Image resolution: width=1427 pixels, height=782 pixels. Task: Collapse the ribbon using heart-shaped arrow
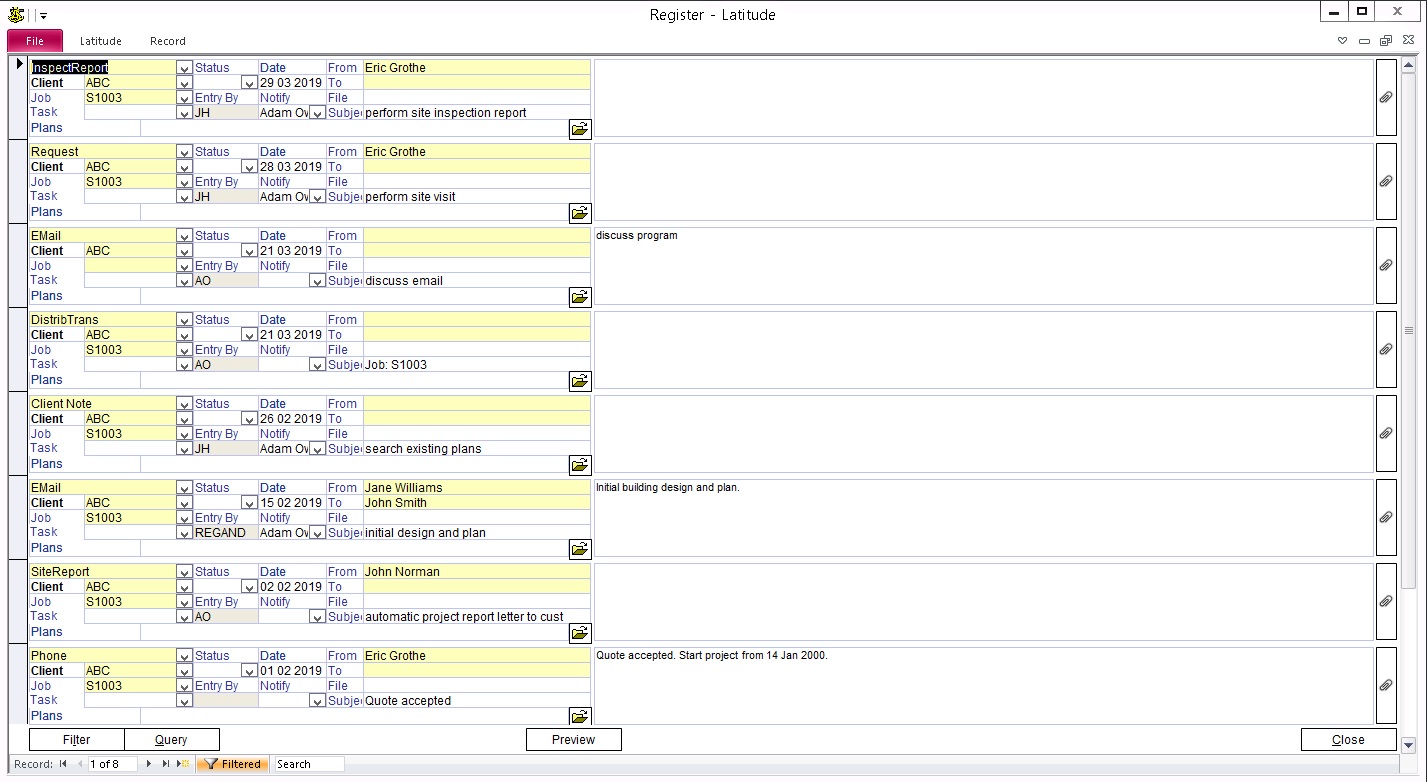(1342, 41)
